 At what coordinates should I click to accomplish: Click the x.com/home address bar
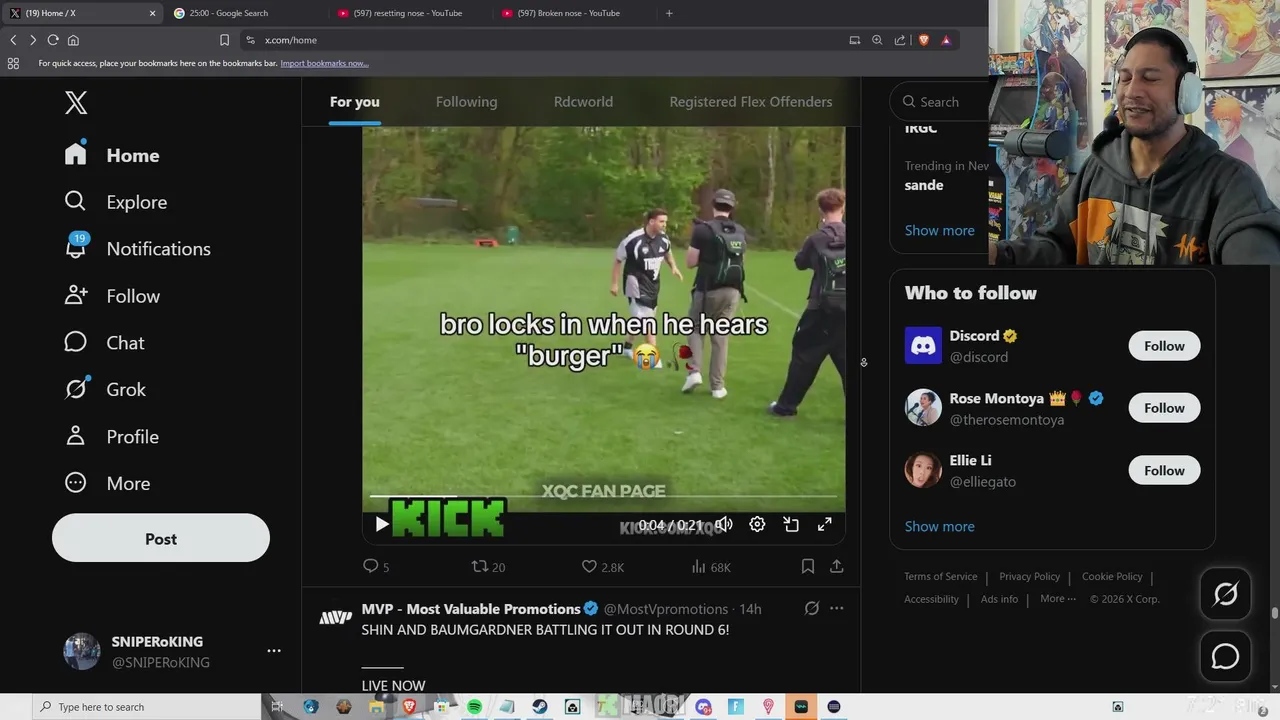(540, 40)
